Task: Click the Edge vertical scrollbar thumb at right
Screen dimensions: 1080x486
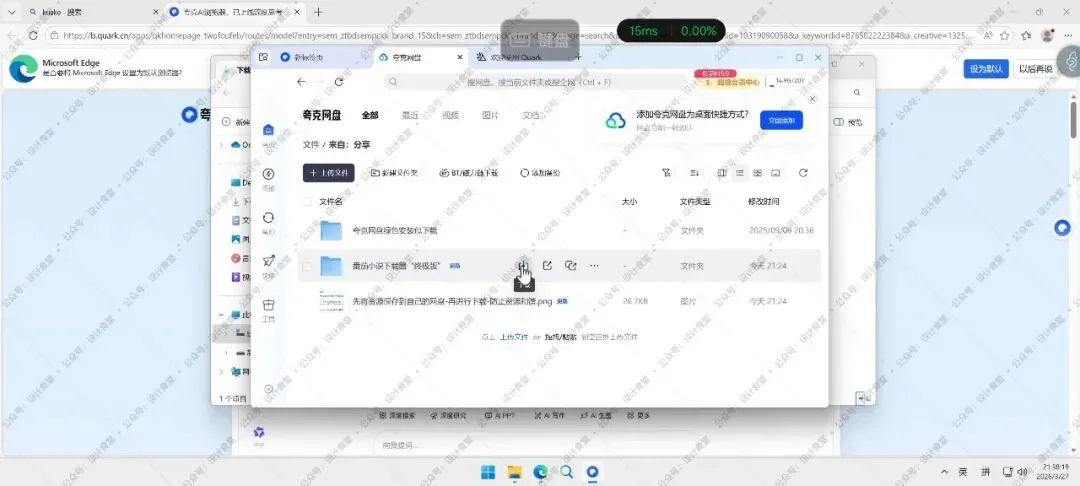Action: [x=1073, y=119]
